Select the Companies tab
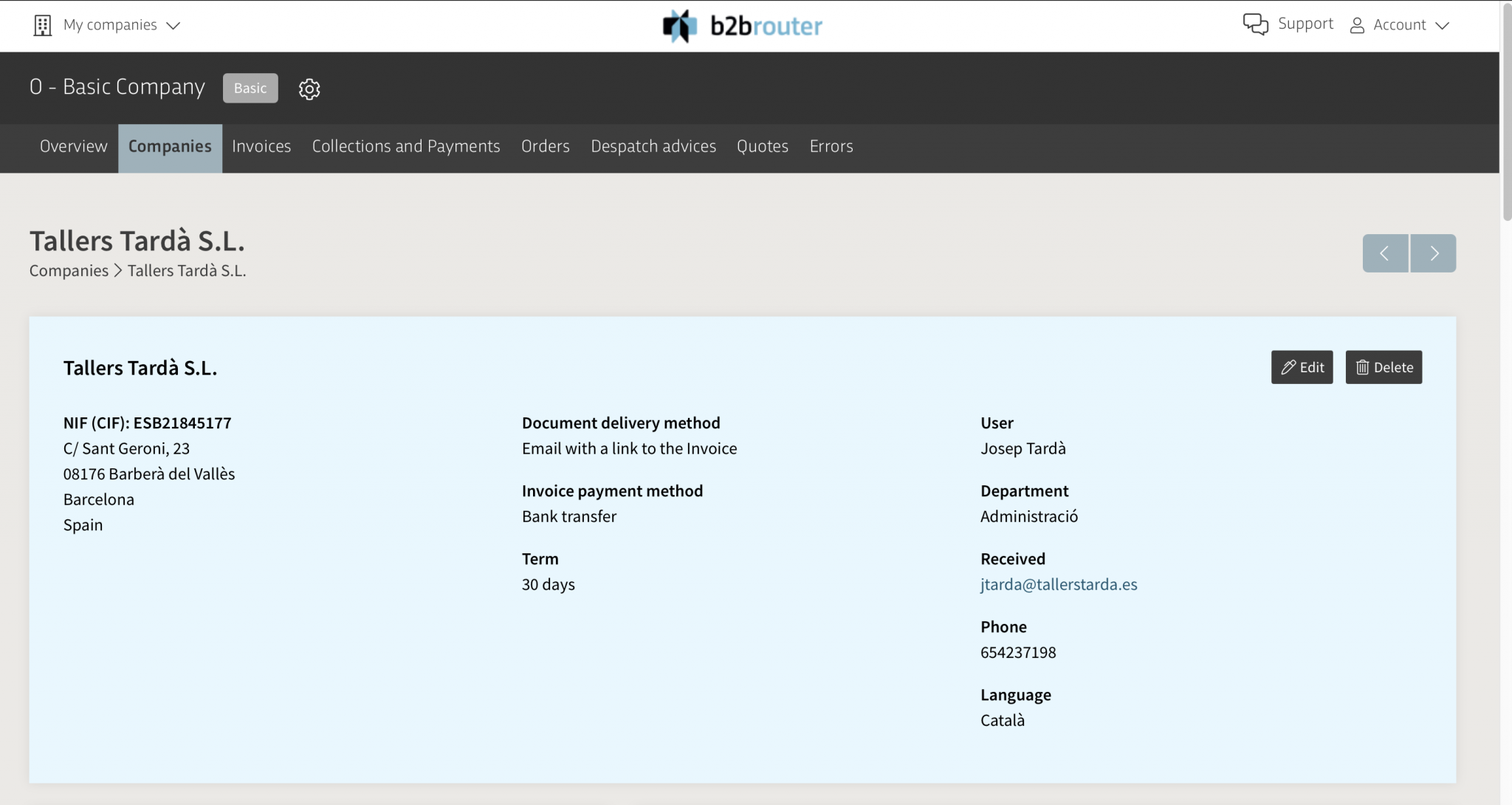The image size is (1512, 805). [170, 147]
